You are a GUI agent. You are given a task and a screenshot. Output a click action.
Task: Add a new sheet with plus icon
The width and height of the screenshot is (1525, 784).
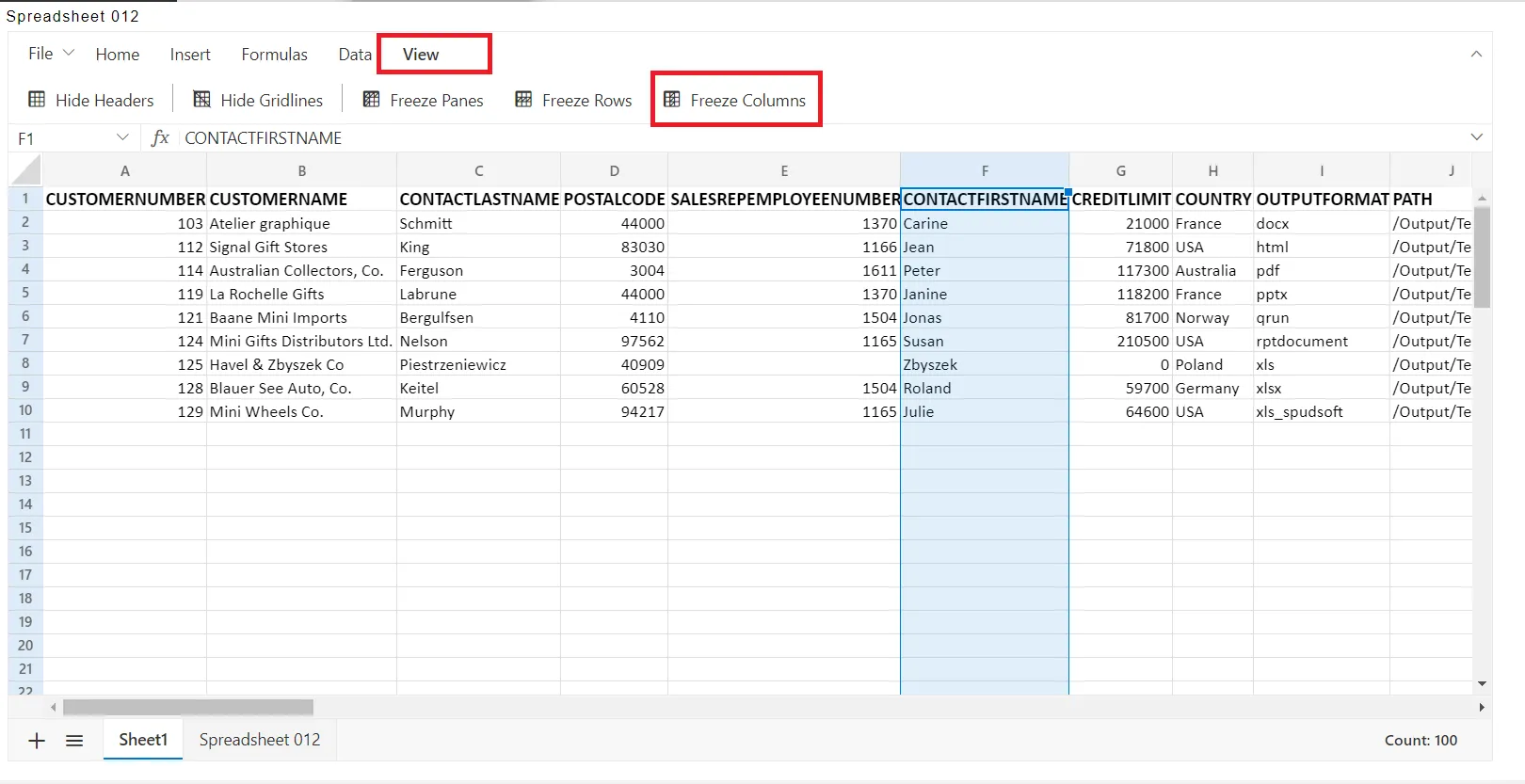(37, 741)
